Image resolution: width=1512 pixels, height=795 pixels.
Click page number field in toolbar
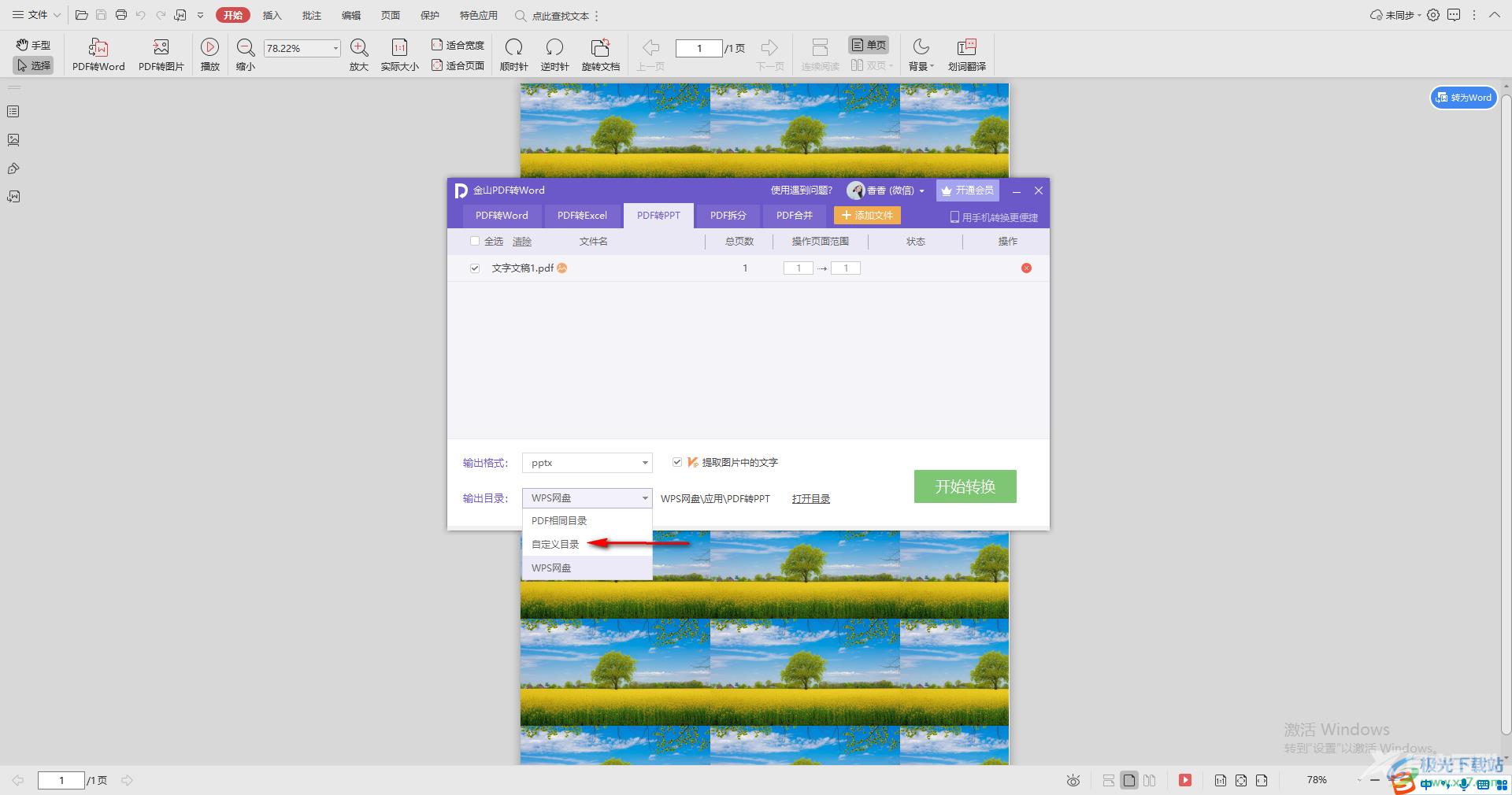coord(699,48)
